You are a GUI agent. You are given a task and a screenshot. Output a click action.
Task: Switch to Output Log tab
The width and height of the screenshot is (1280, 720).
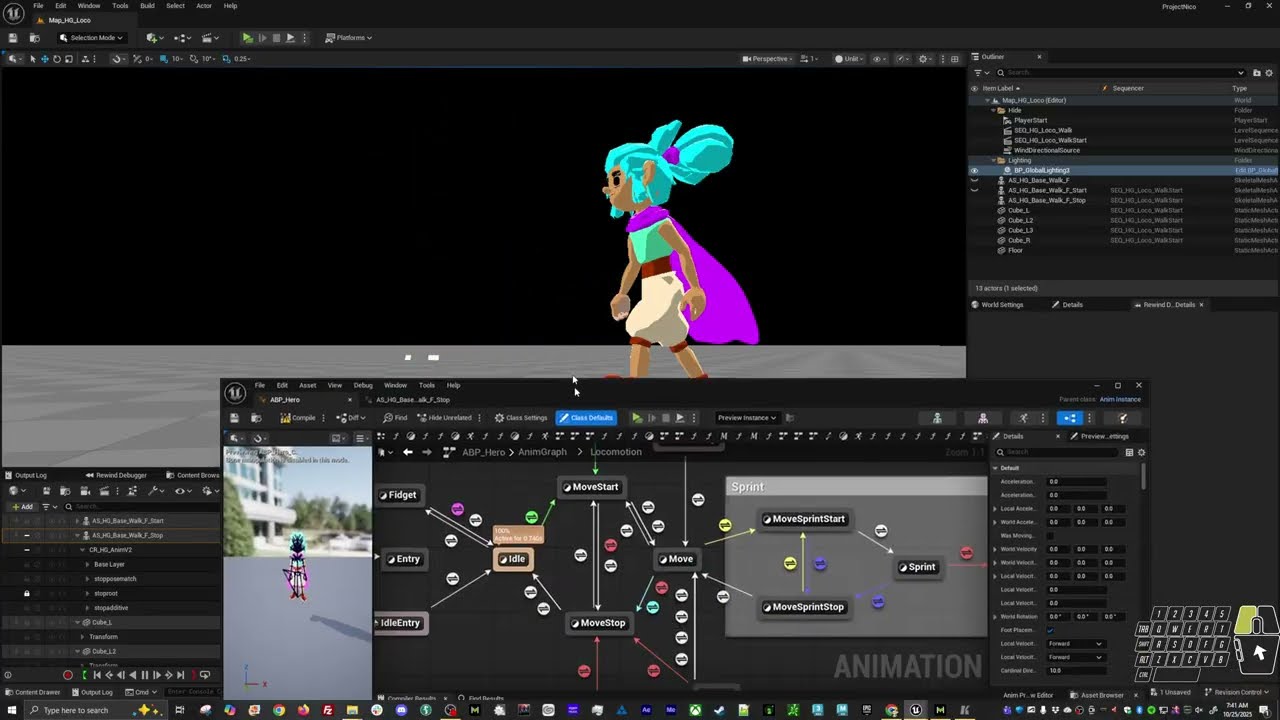[x=26, y=475]
